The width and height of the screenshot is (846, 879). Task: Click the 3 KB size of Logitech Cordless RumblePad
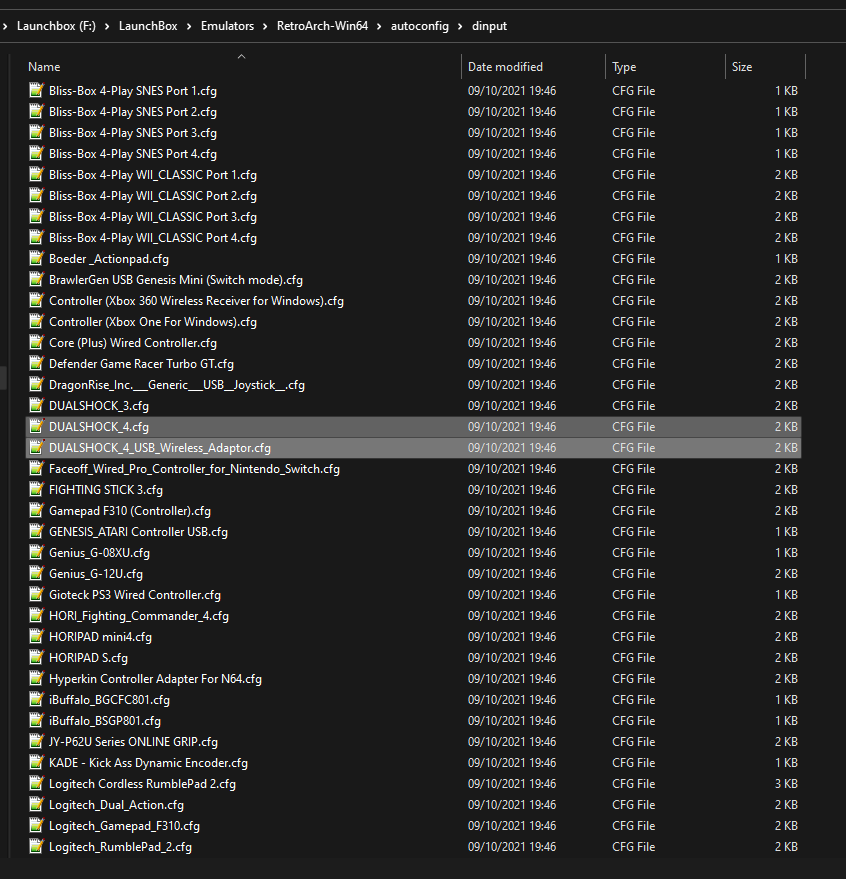[786, 784]
